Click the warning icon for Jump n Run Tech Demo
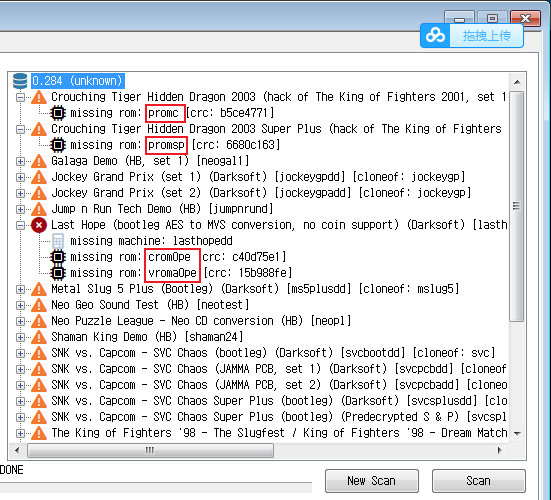551x500 pixels. (x=39, y=209)
